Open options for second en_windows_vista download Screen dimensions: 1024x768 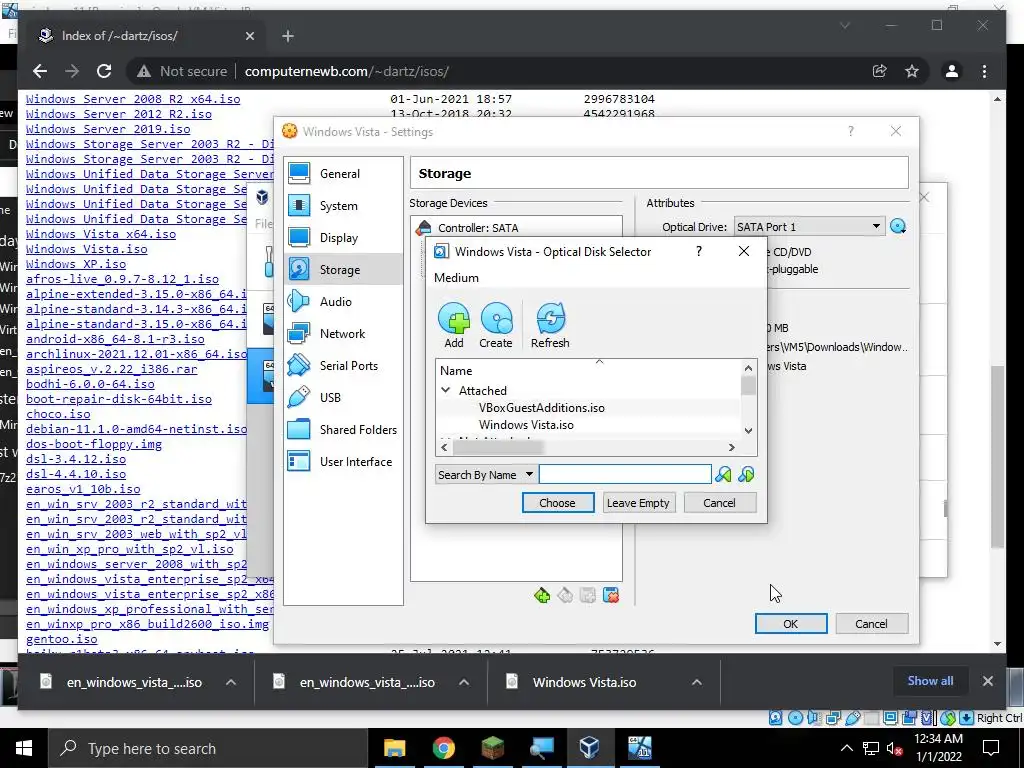coord(464,682)
